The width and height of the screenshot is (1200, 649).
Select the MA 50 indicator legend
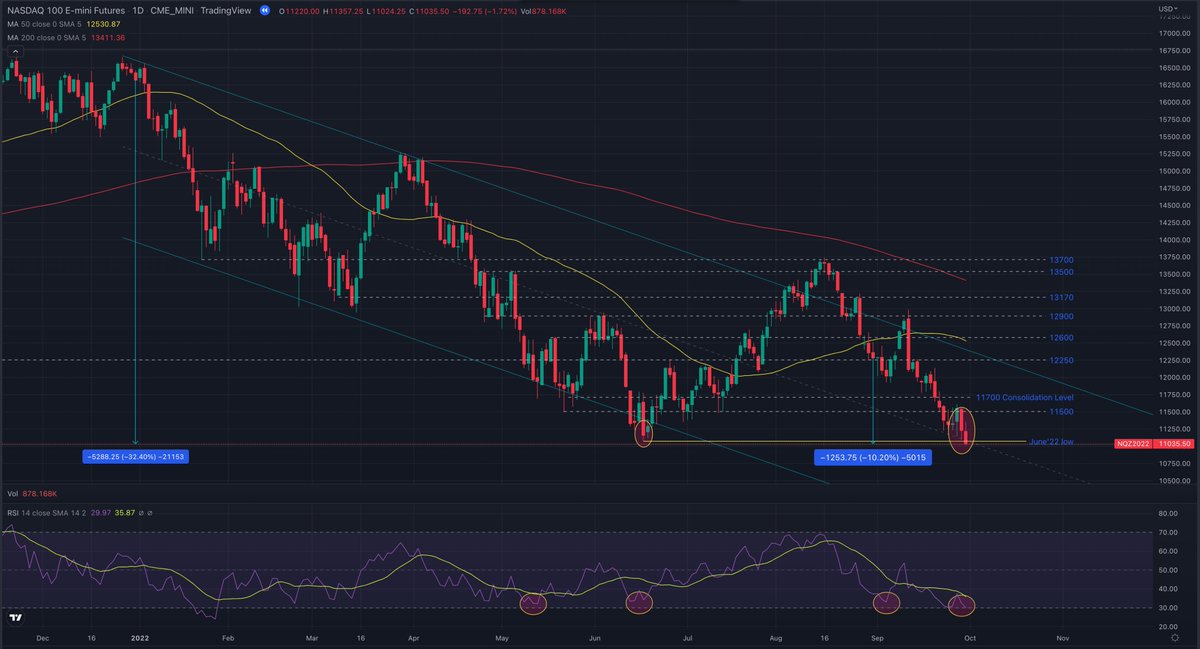44,23
